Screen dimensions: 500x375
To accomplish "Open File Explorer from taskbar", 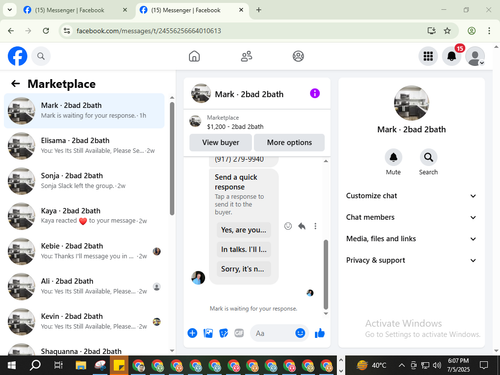I will [x=81, y=365].
